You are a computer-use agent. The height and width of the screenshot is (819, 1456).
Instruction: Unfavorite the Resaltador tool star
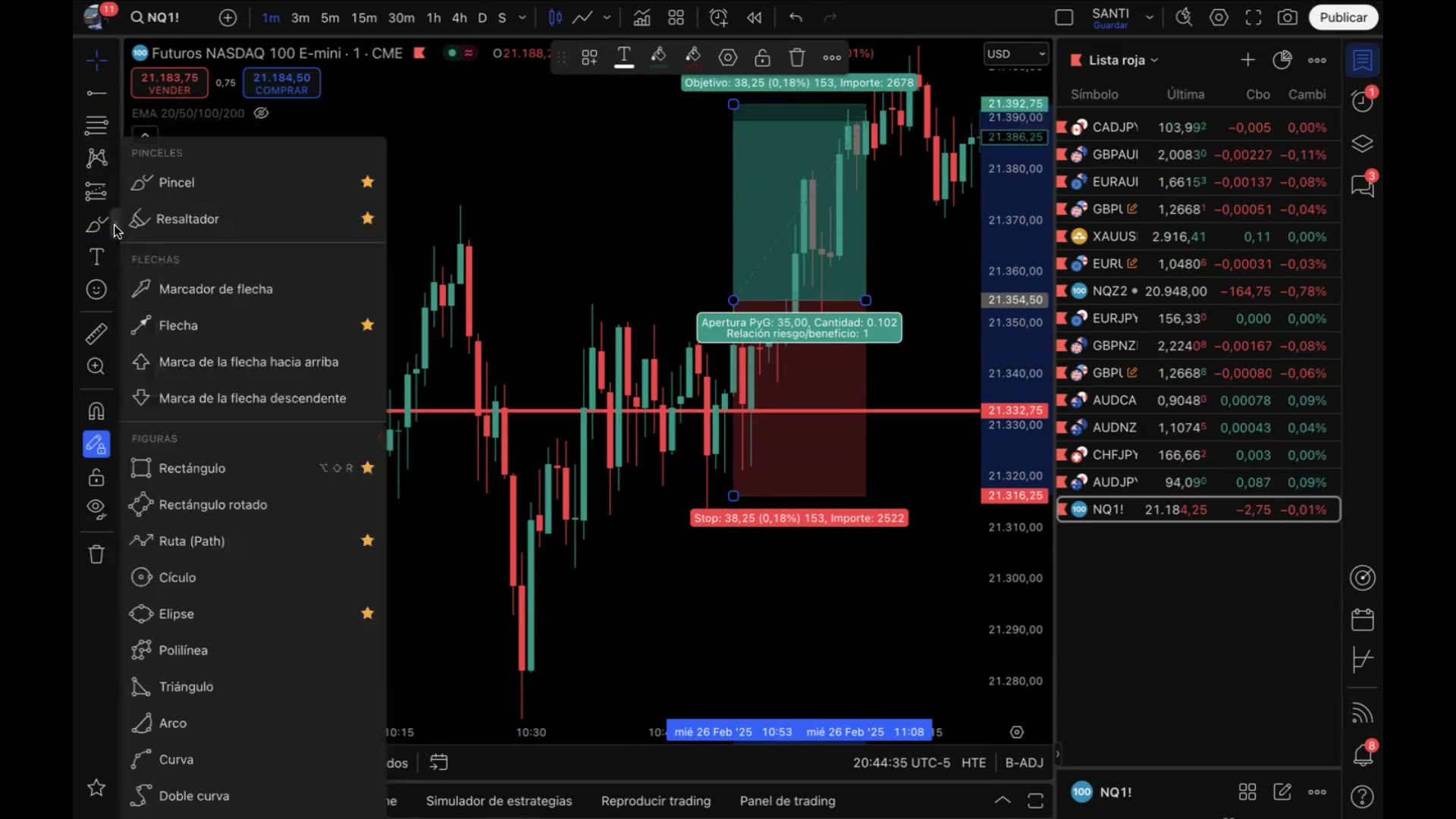[368, 218]
